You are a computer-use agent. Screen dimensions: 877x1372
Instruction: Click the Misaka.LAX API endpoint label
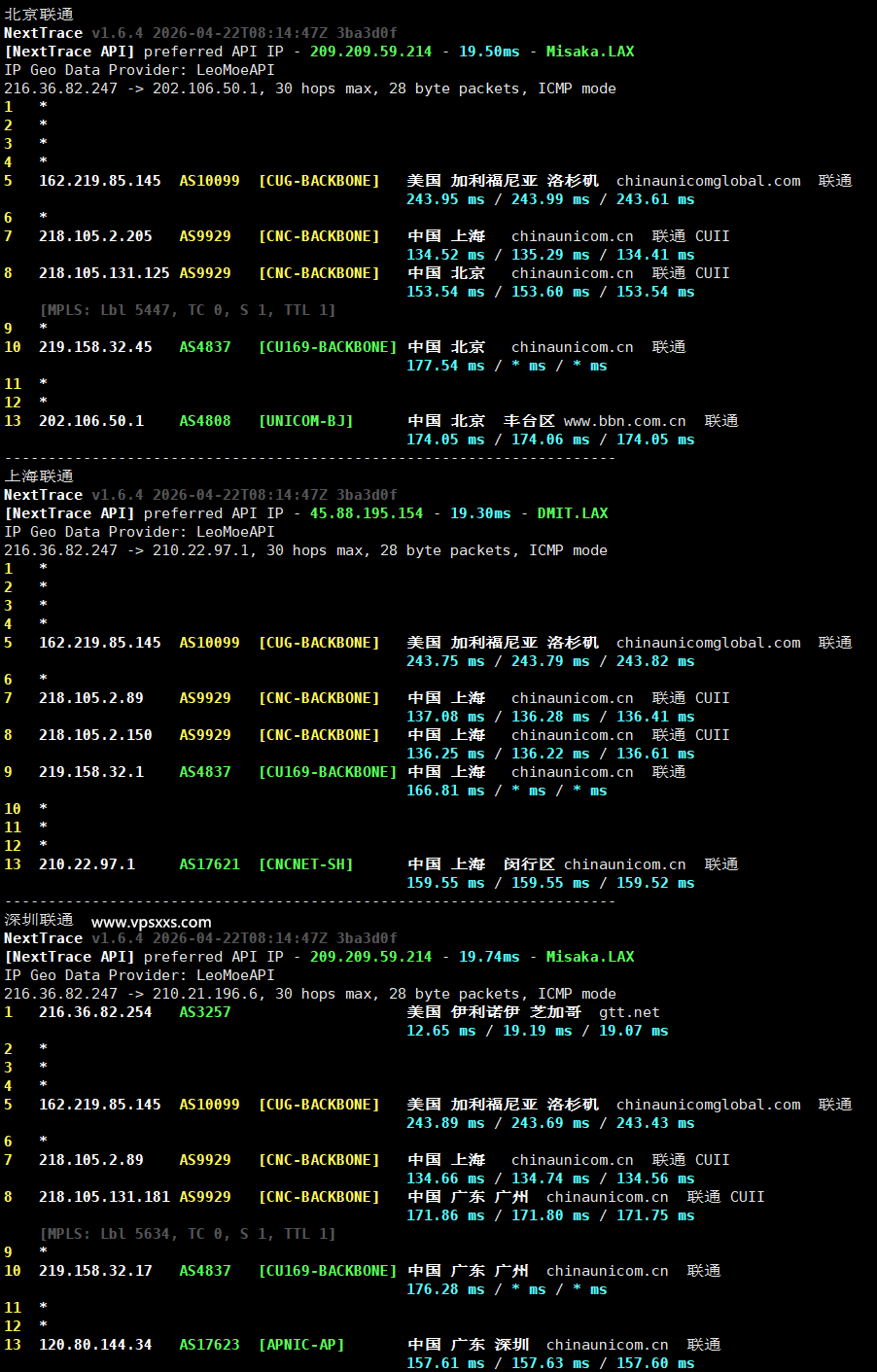(x=590, y=51)
